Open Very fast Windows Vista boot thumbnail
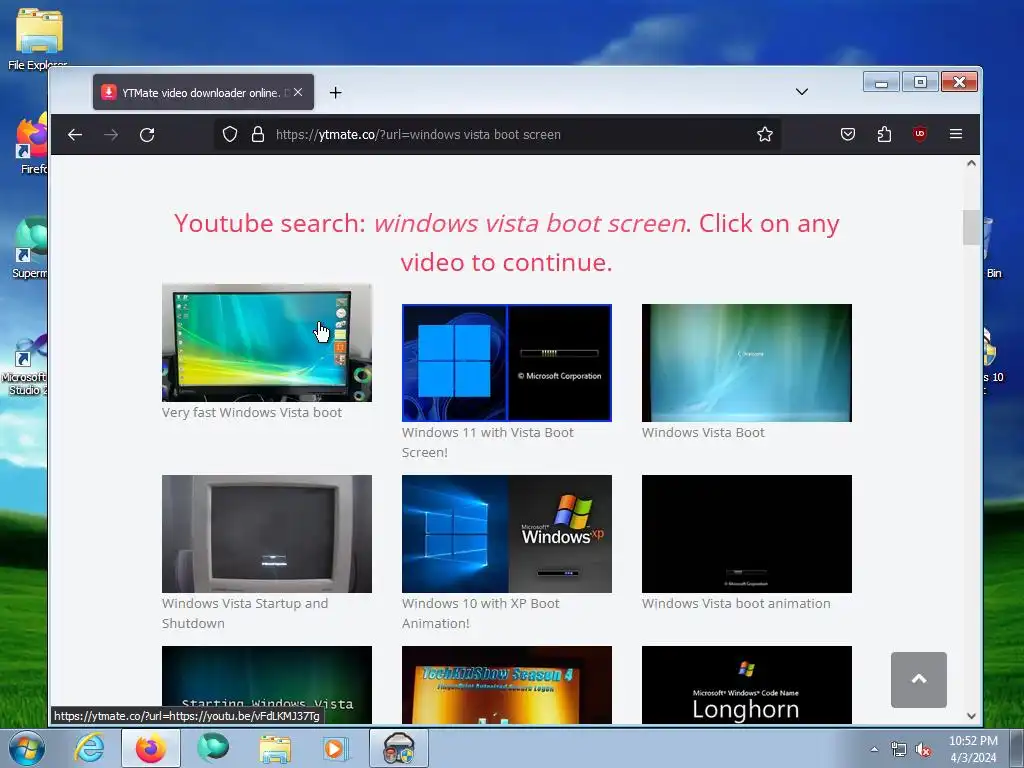 266,343
